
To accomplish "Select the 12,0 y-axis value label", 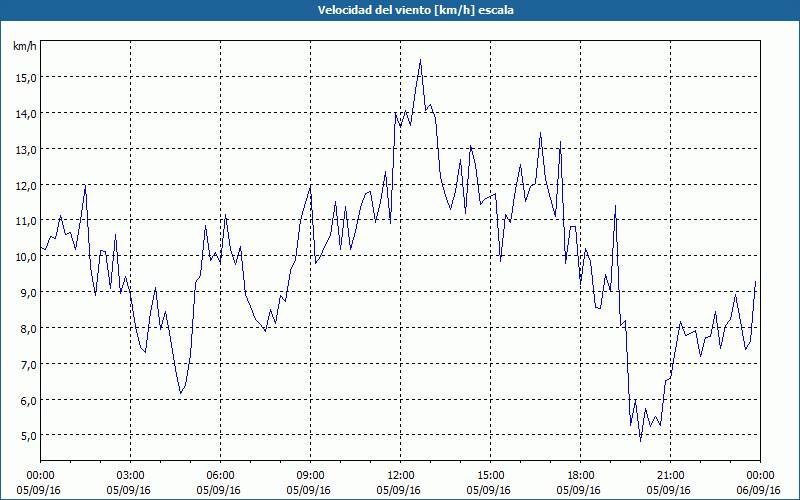I will 26,186.
